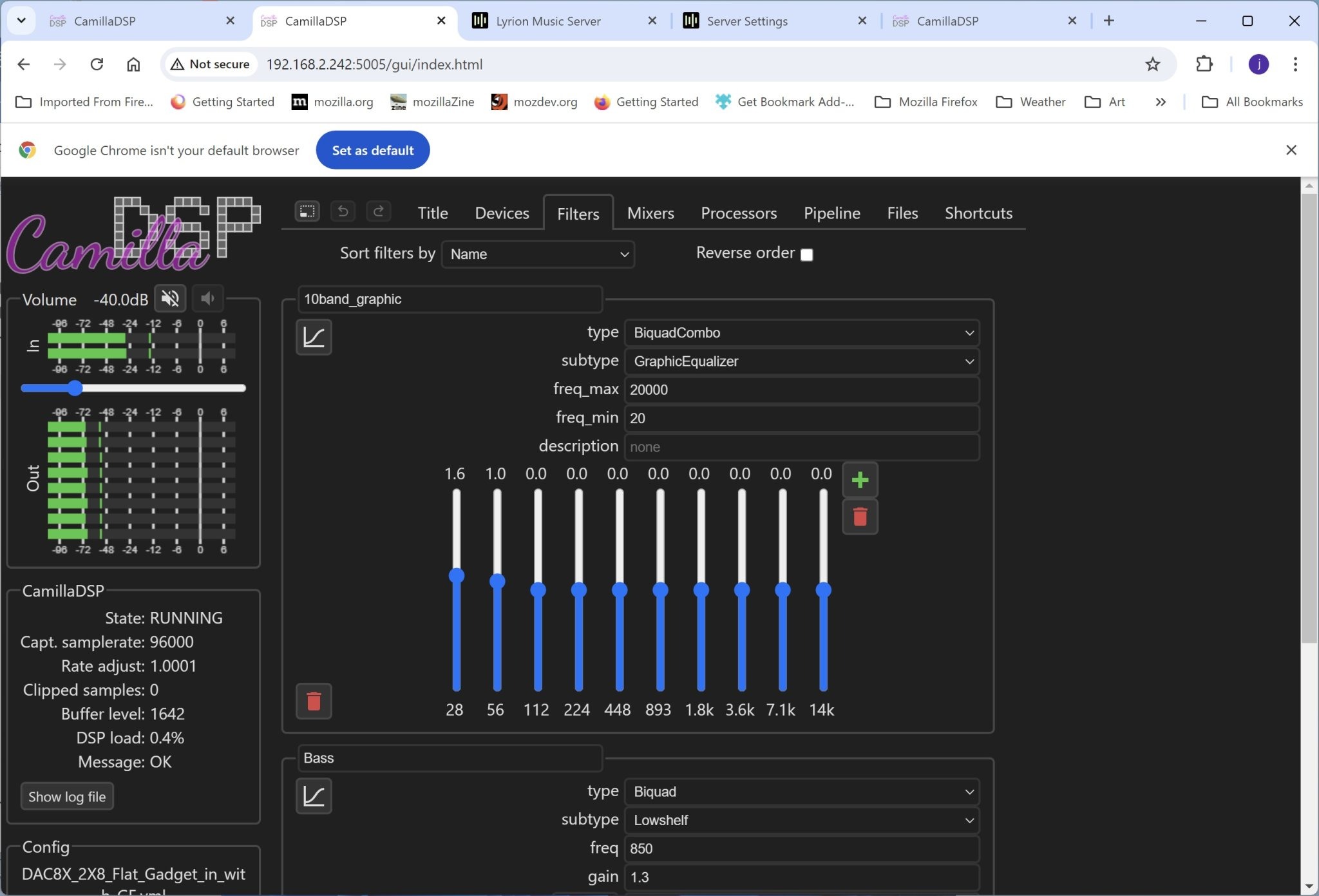Image resolution: width=1319 pixels, height=896 pixels.
Task: Switch to the Title tab
Action: tap(432, 213)
